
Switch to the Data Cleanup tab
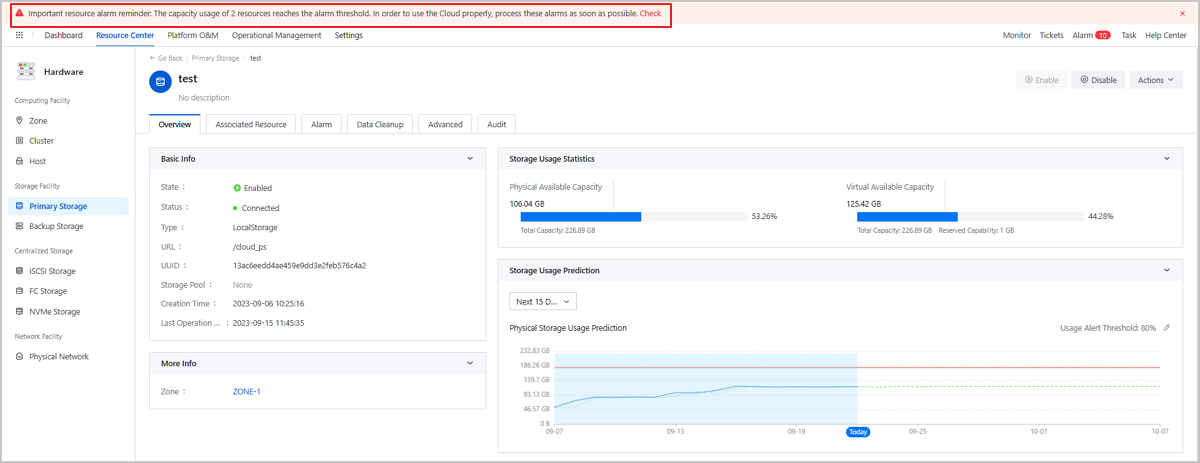coord(379,124)
